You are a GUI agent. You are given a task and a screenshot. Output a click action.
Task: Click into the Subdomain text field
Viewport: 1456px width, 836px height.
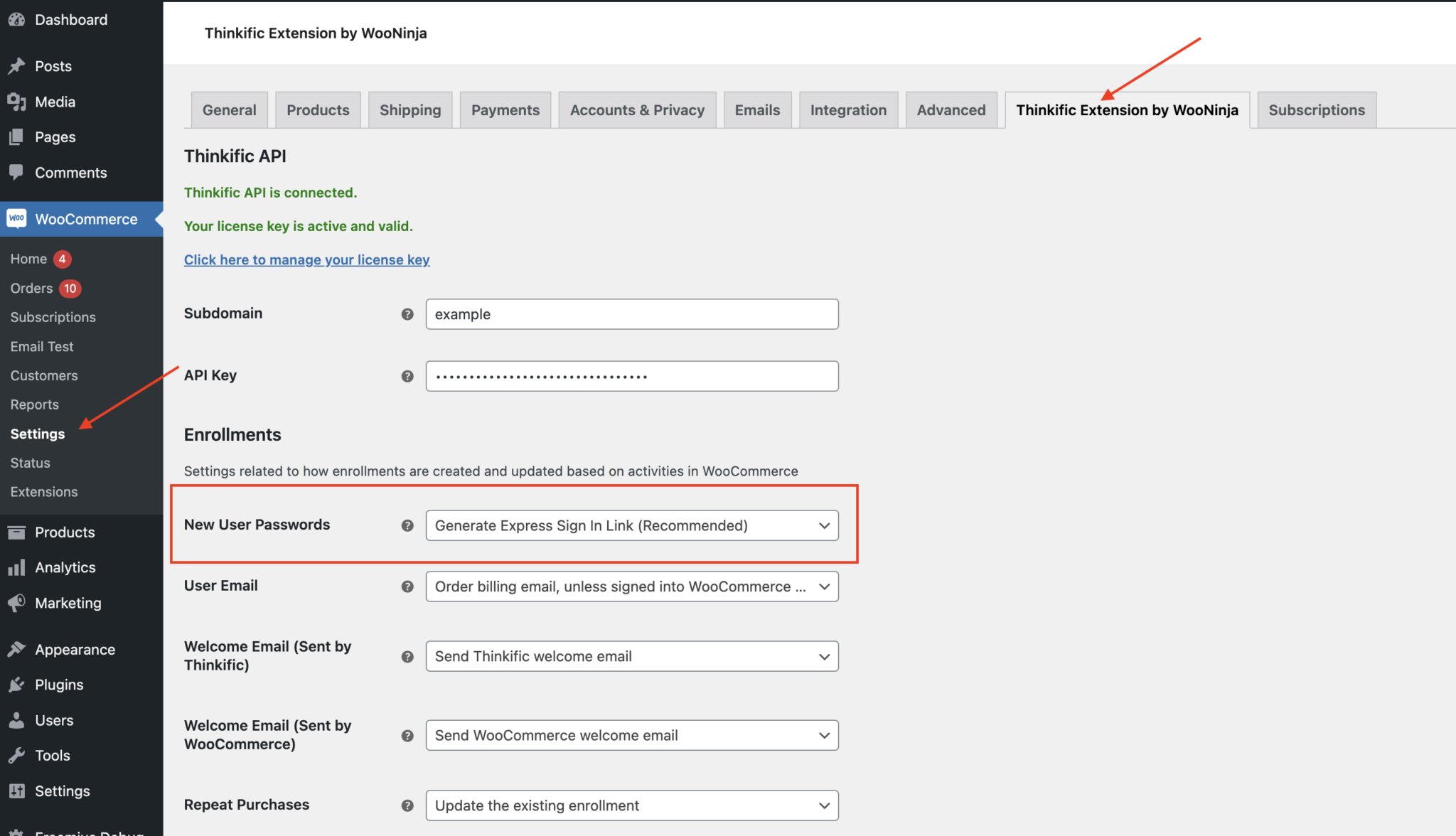pos(631,314)
